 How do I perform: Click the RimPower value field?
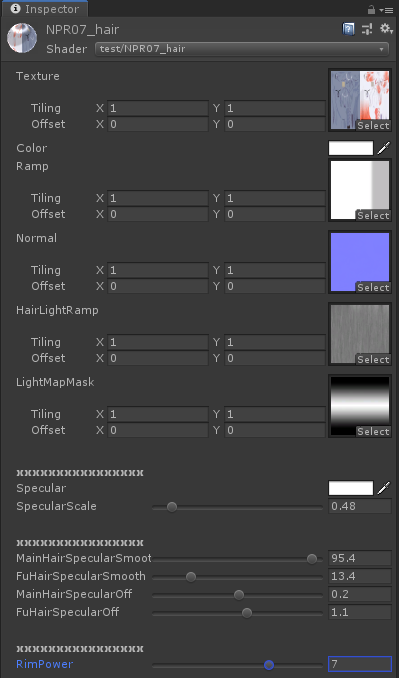(x=360, y=664)
